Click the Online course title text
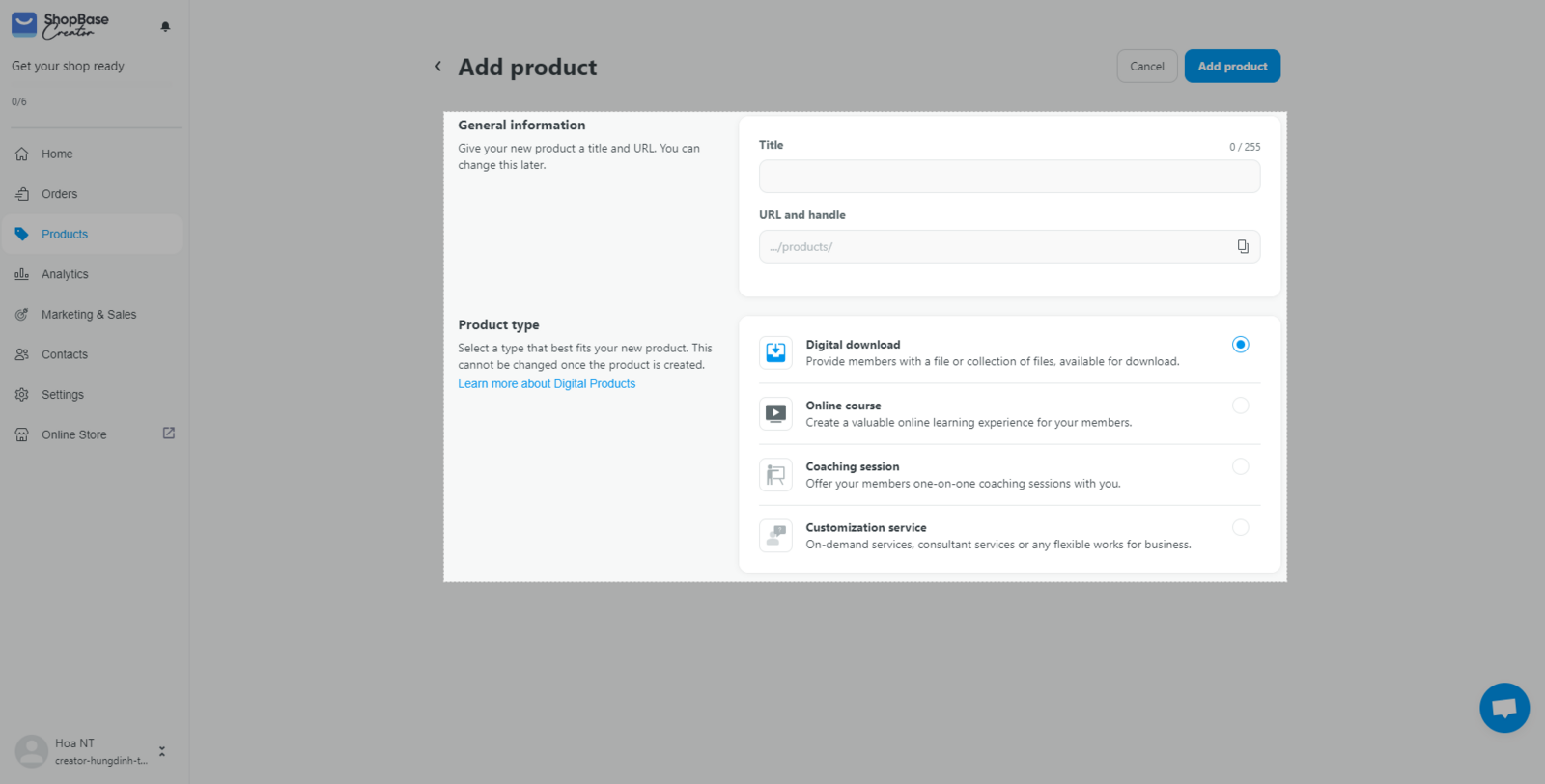The height and width of the screenshot is (784, 1545). (x=843, y=406)
